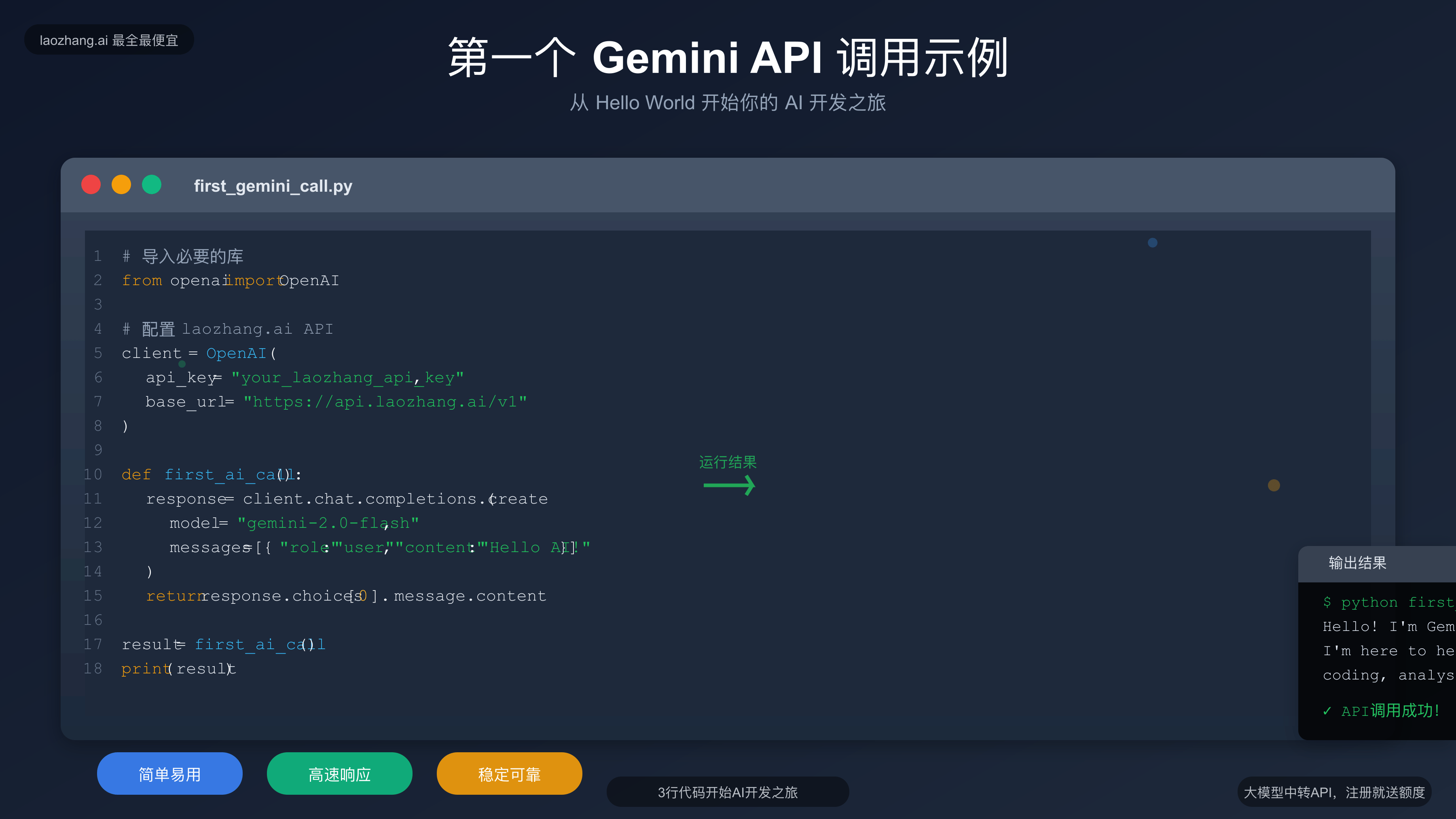The width and height of the screenshot is (1456, 819).
Task: Click the yellow minimize circle icon
Action: (x=121, y=184)
